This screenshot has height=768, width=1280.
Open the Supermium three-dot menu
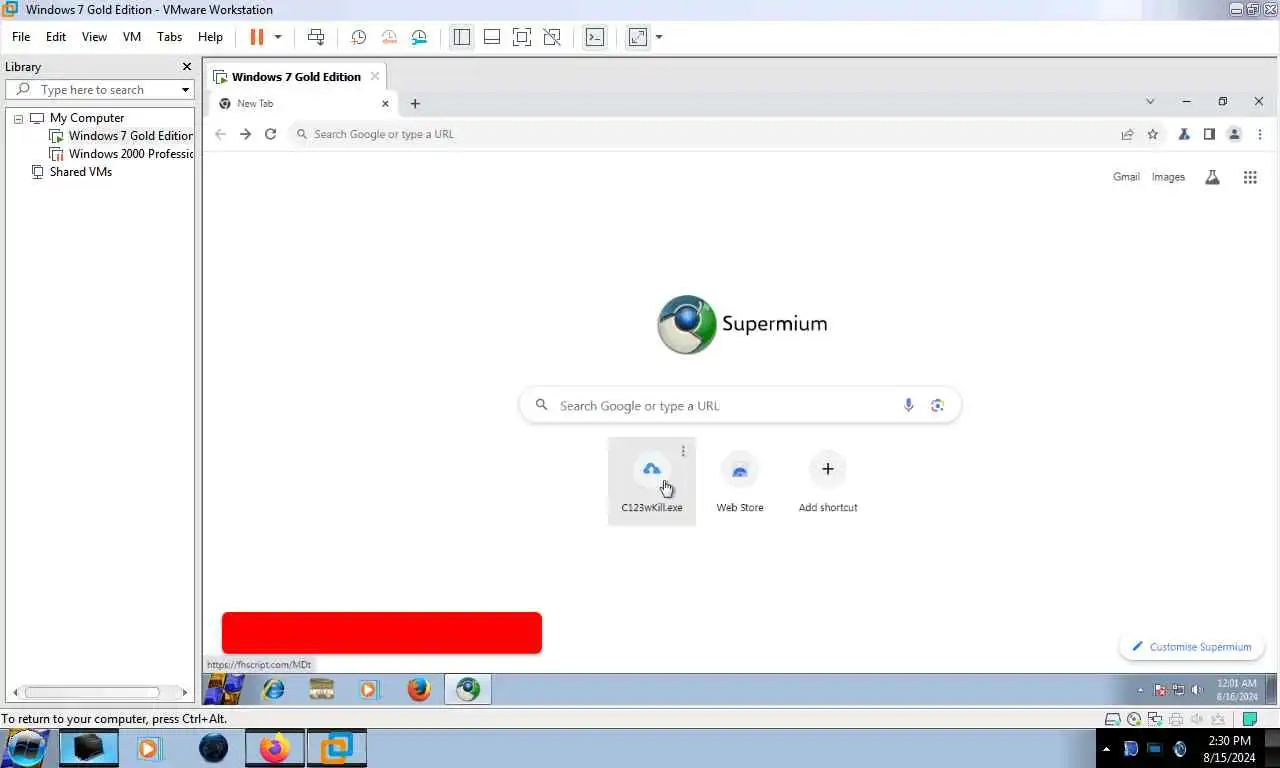[1260, 134]
